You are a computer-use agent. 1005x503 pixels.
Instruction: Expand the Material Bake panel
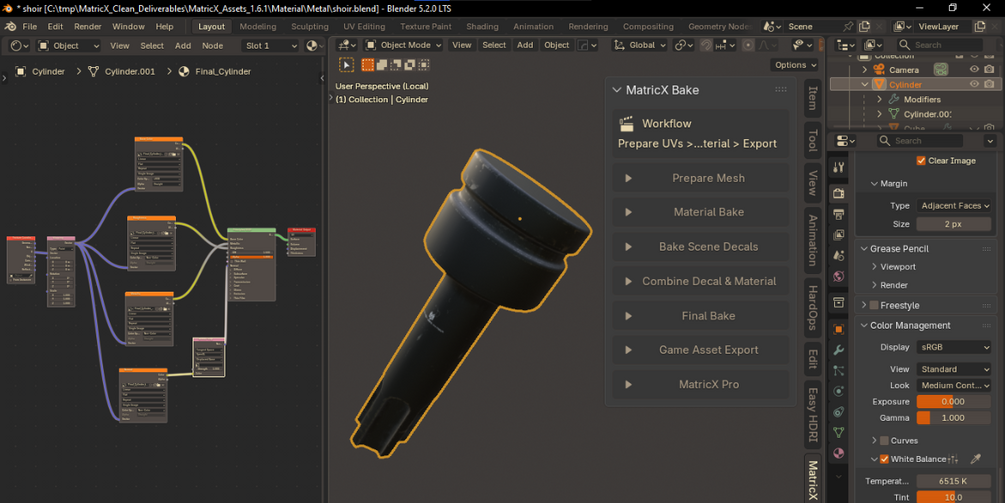click(x=701, y=212)
